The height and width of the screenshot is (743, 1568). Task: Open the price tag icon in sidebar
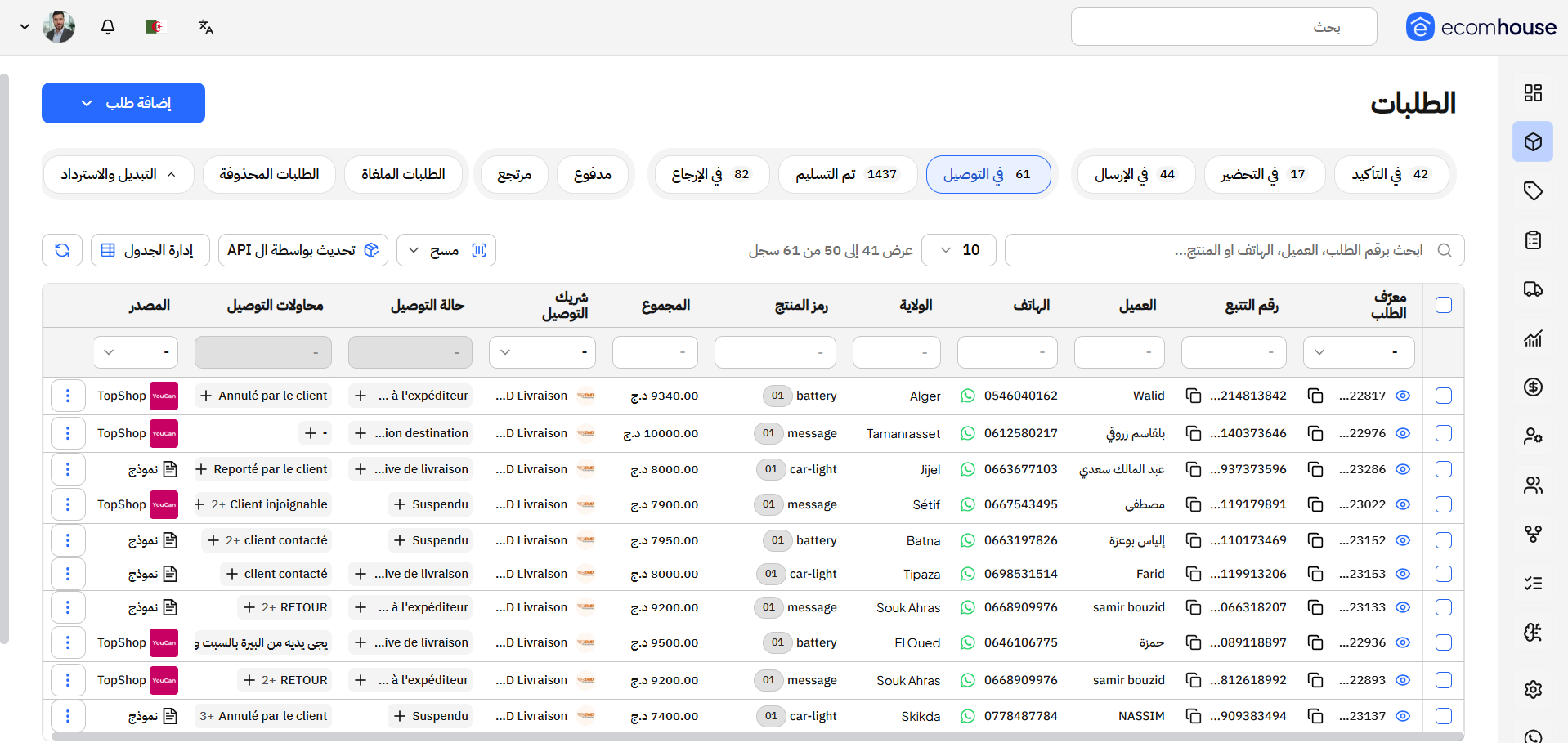tap(1533, 190)
